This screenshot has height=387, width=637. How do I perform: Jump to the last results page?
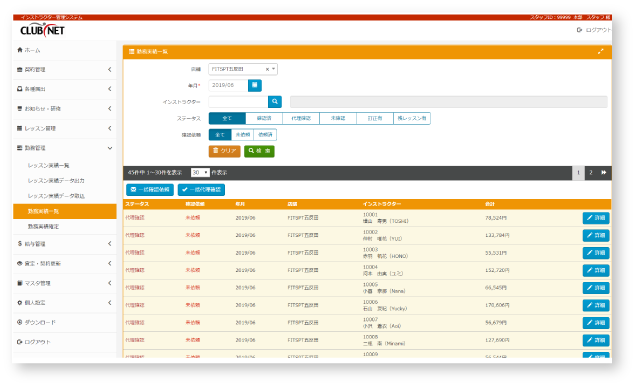[x=604, y=173]
